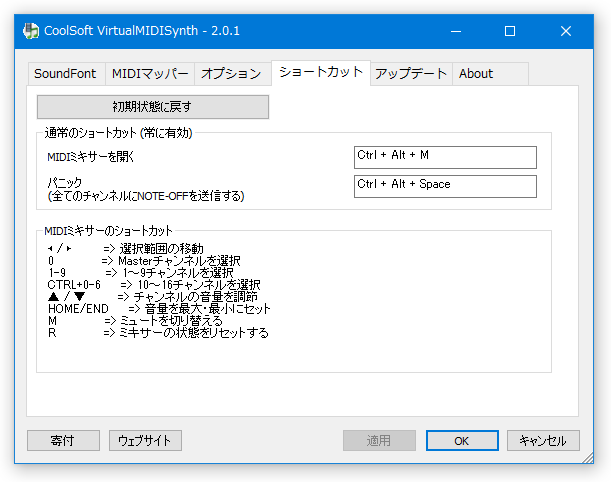Go to the オプション tab
The height and width of the screenshot is (482, 611).
coord(233,73)
